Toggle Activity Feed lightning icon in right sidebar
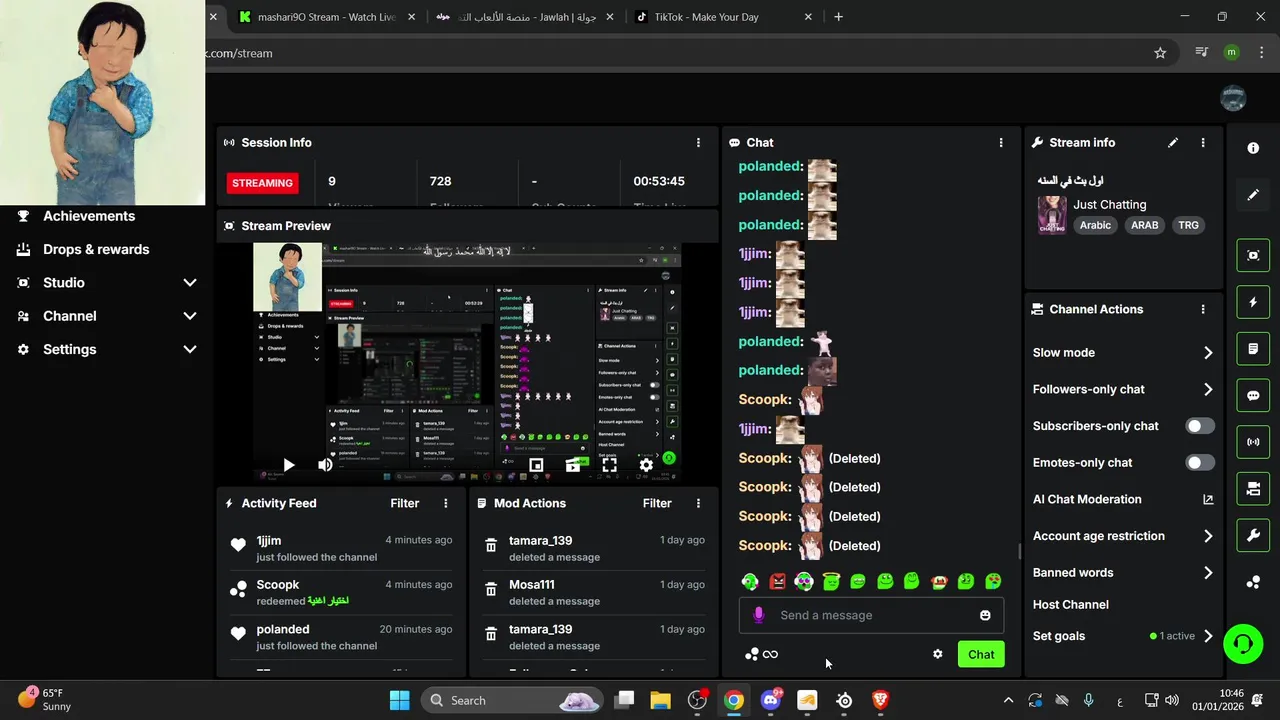Screen dimensions: 1280x720 1253,302
